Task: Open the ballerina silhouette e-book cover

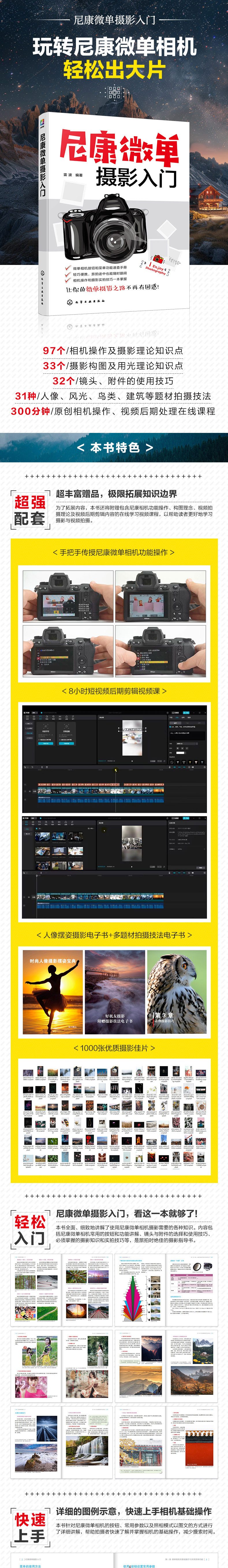Action: click(52, 992)
